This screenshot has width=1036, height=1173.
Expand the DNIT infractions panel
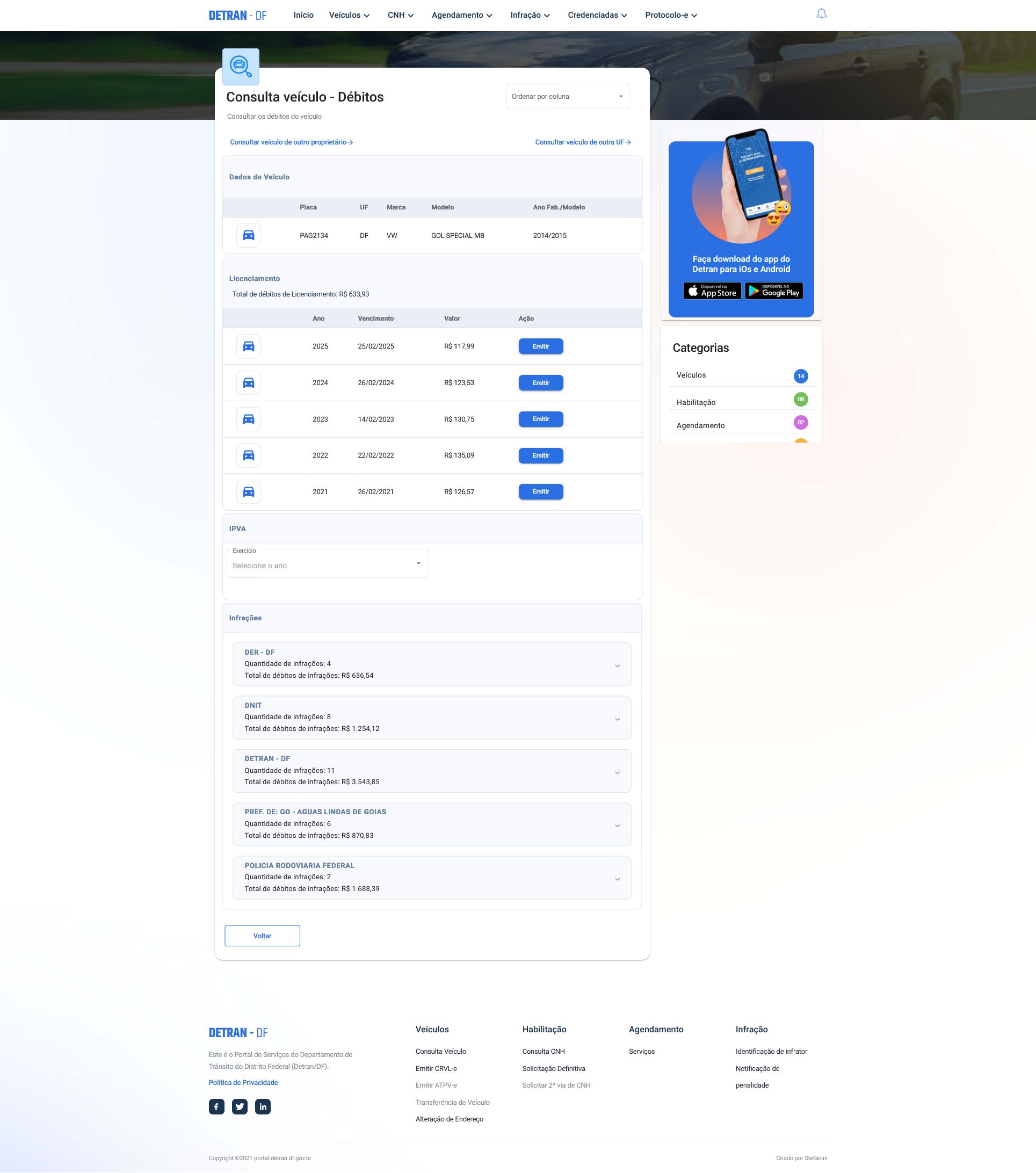[x=617, y=719]
